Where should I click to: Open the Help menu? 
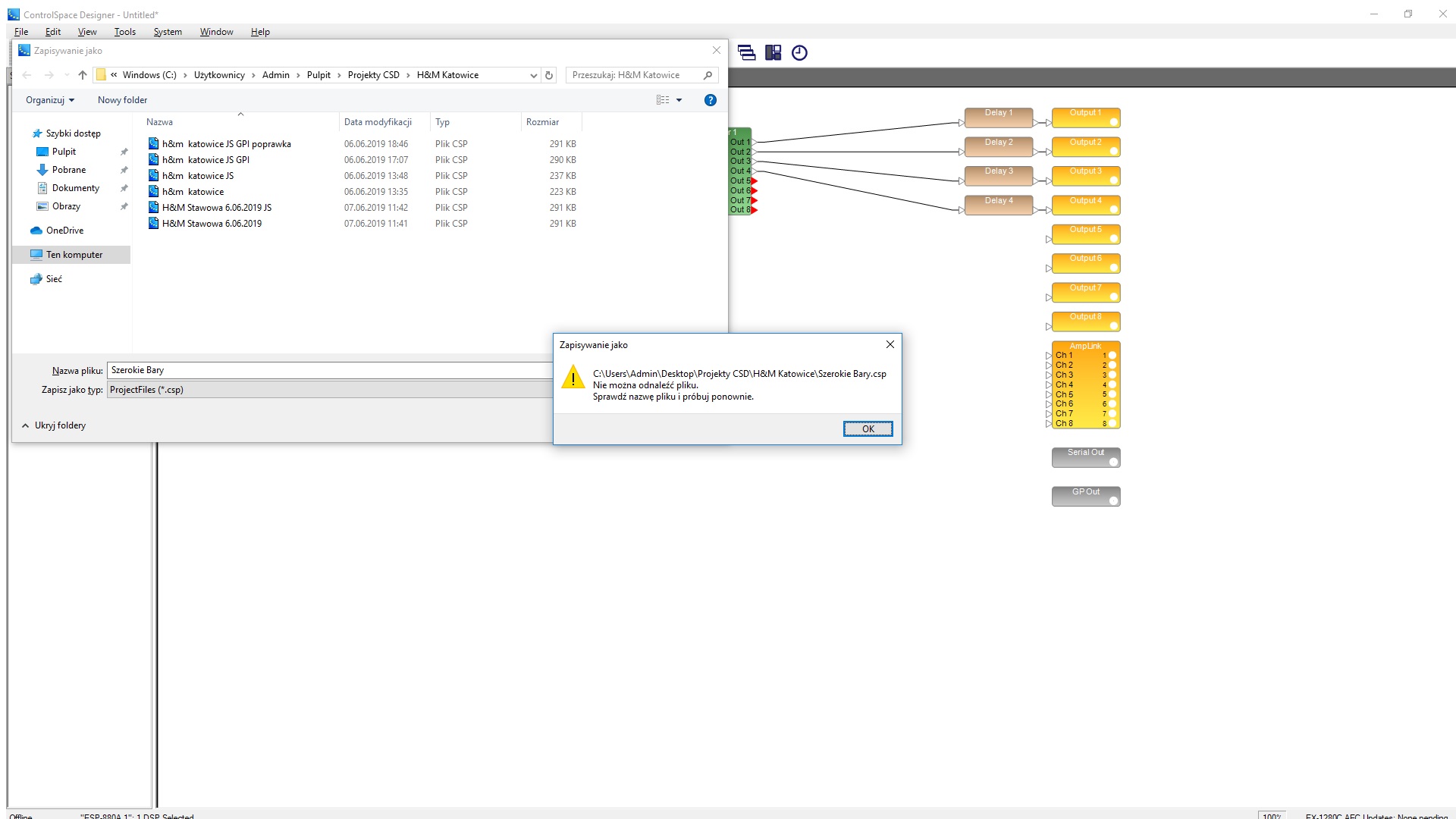260,32
